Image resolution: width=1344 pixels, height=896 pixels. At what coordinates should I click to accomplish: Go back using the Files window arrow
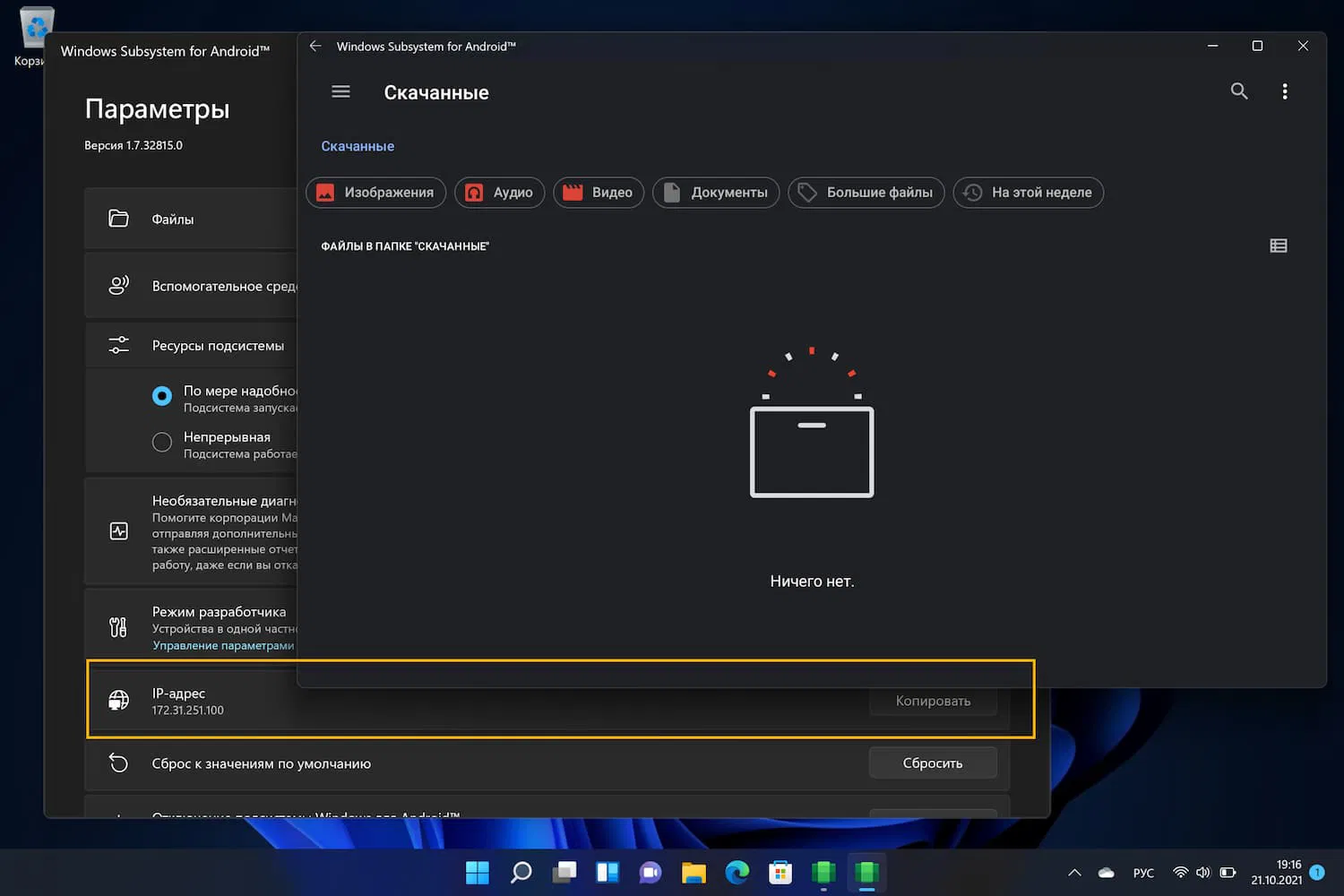click(315, 46)
